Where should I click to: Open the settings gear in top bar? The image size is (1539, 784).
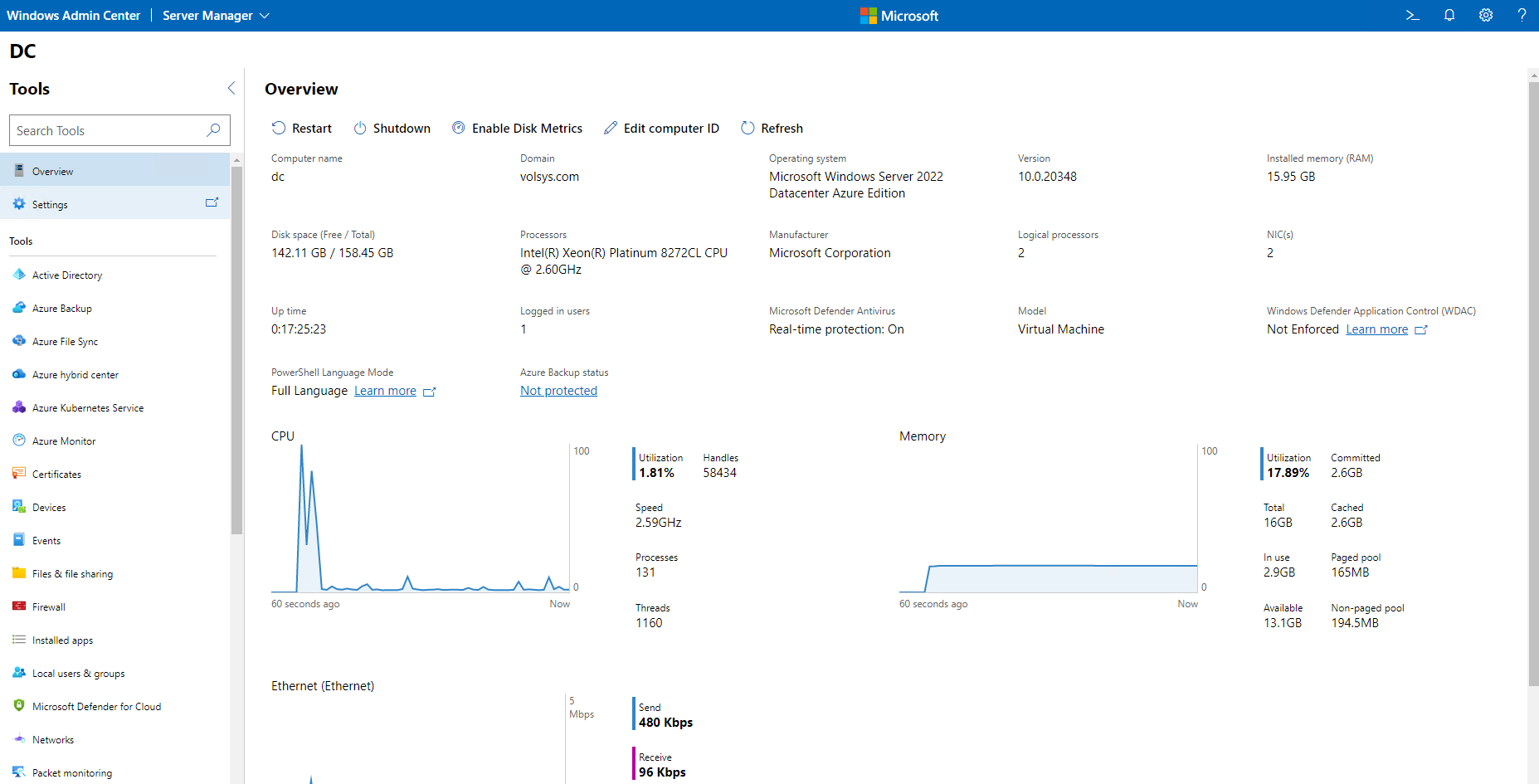[1486, 15]
